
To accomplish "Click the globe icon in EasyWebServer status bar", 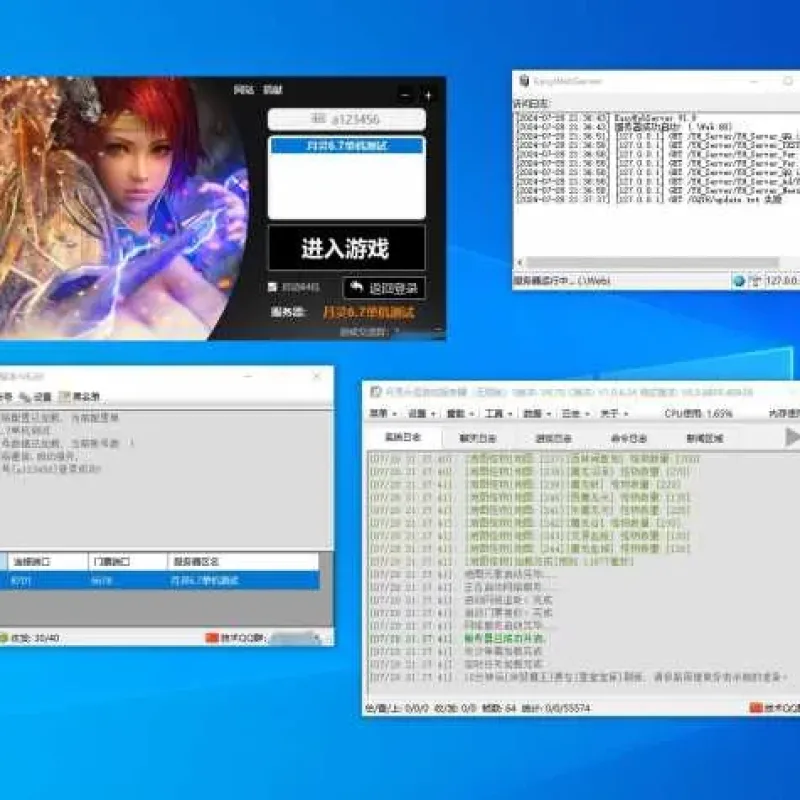I will point(738,281).
